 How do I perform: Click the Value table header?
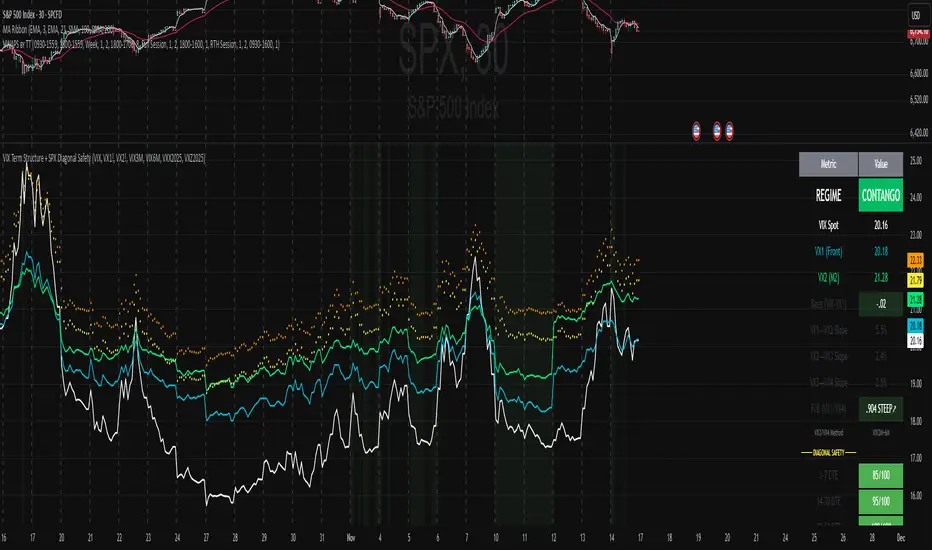pos(881,164)
